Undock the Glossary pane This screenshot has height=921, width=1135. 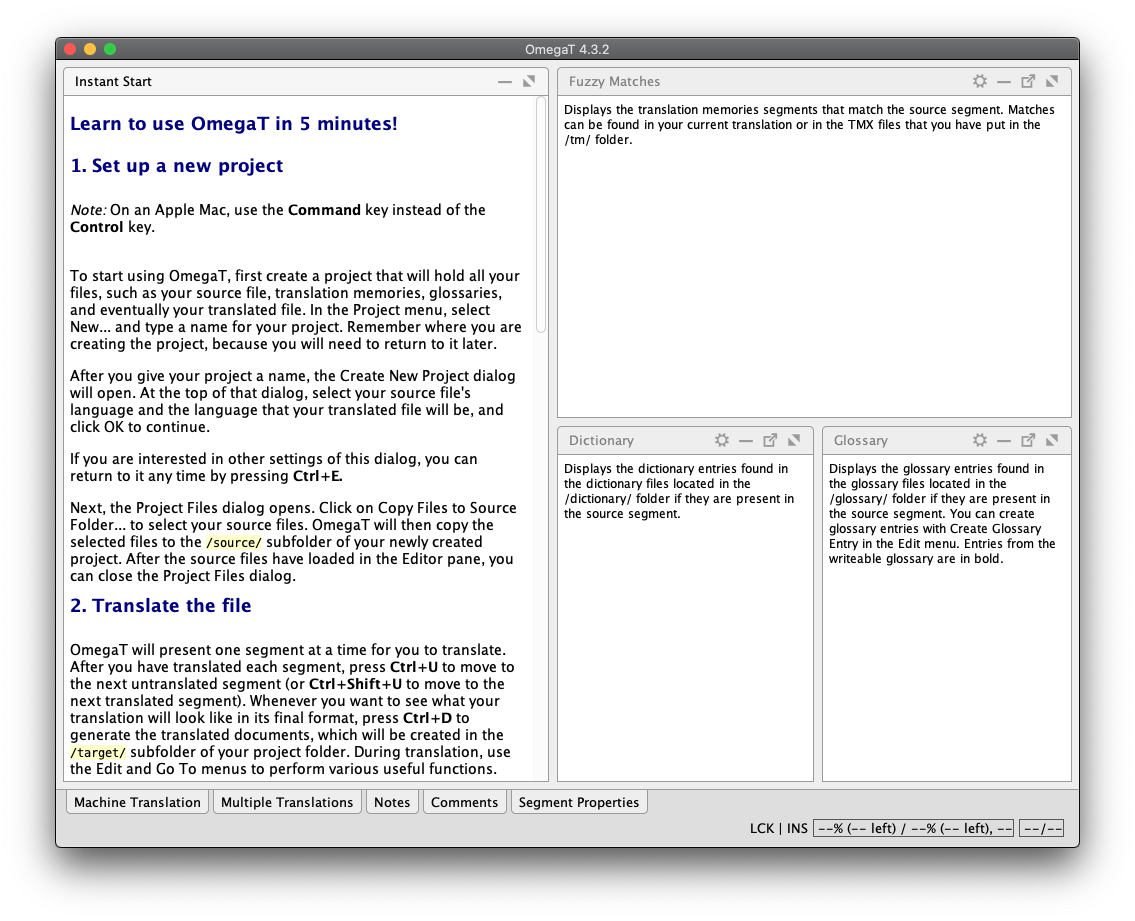[x=1028, y=440]
